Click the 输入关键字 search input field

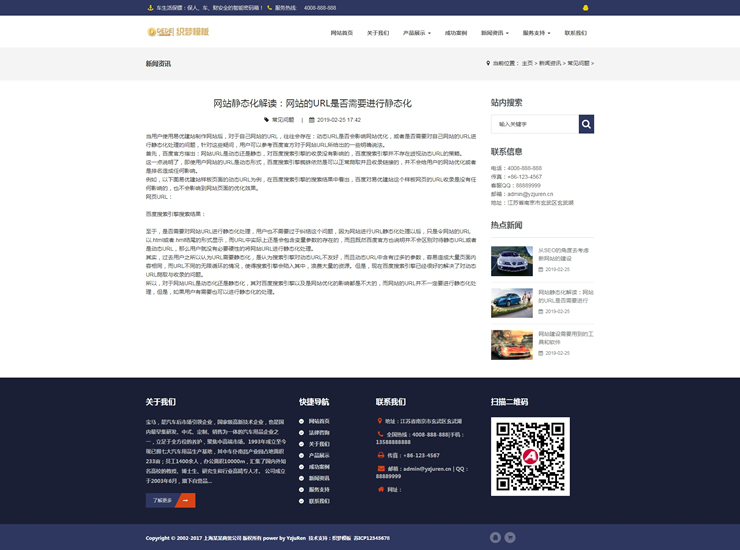534,124
